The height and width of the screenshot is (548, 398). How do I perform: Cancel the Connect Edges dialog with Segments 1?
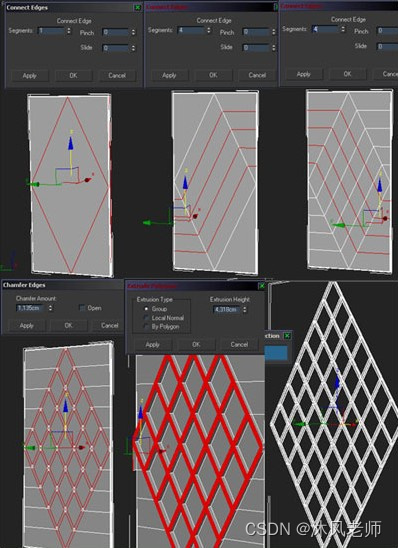117,75
